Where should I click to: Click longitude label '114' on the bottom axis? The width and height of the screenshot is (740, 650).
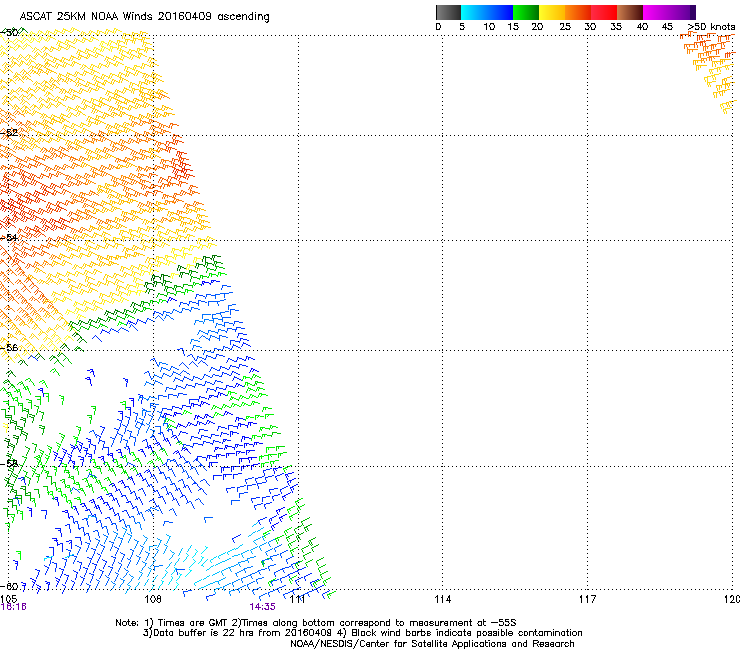pos(442,599)
